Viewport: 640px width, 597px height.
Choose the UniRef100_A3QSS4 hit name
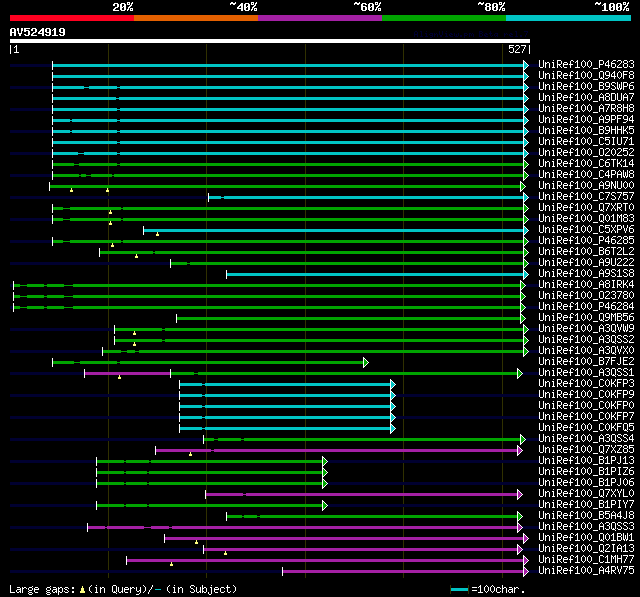[x=586, y=439]
